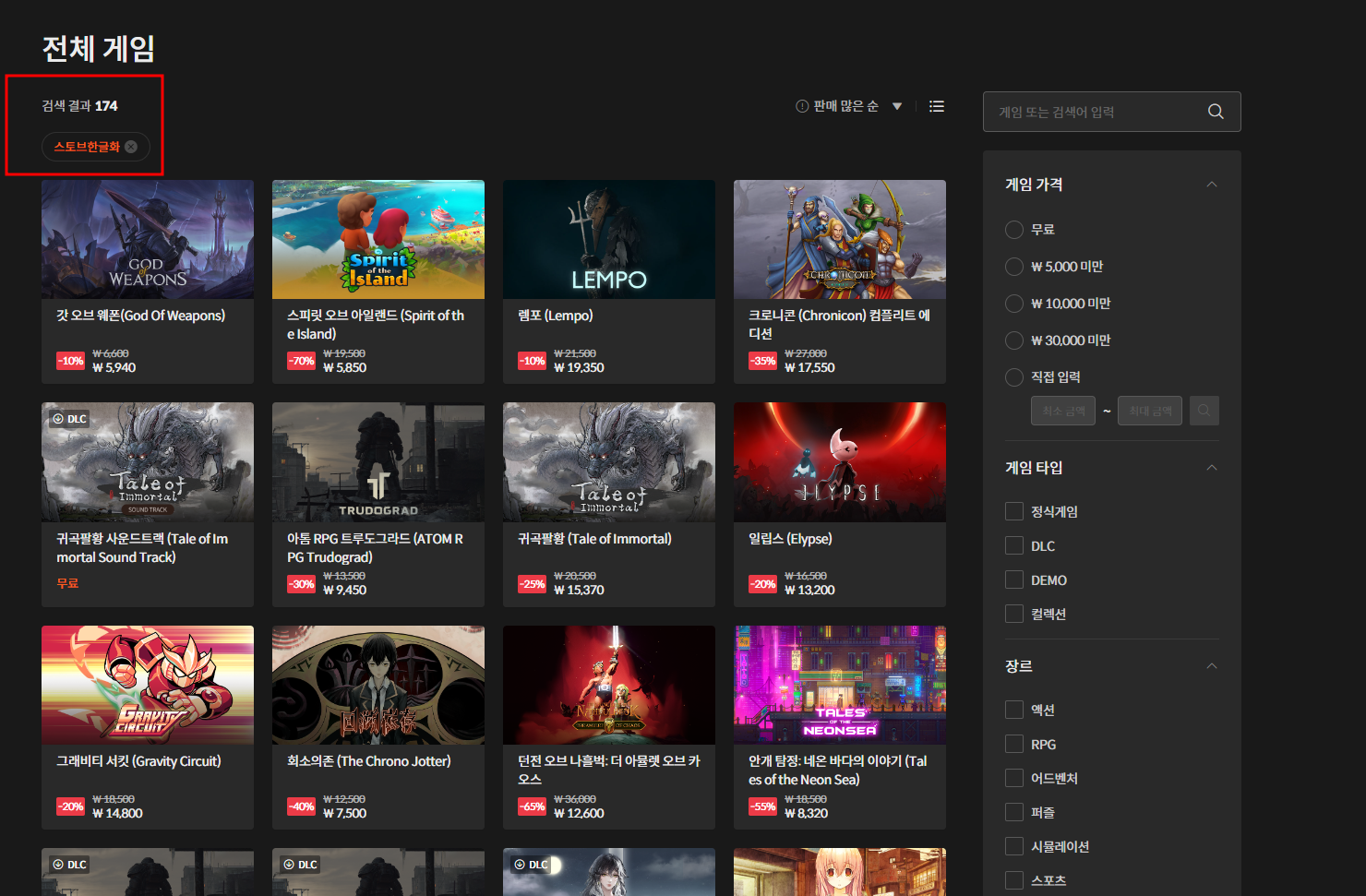
Task: Collapse the 게임 타입 section
Action: click(1211, 468)
